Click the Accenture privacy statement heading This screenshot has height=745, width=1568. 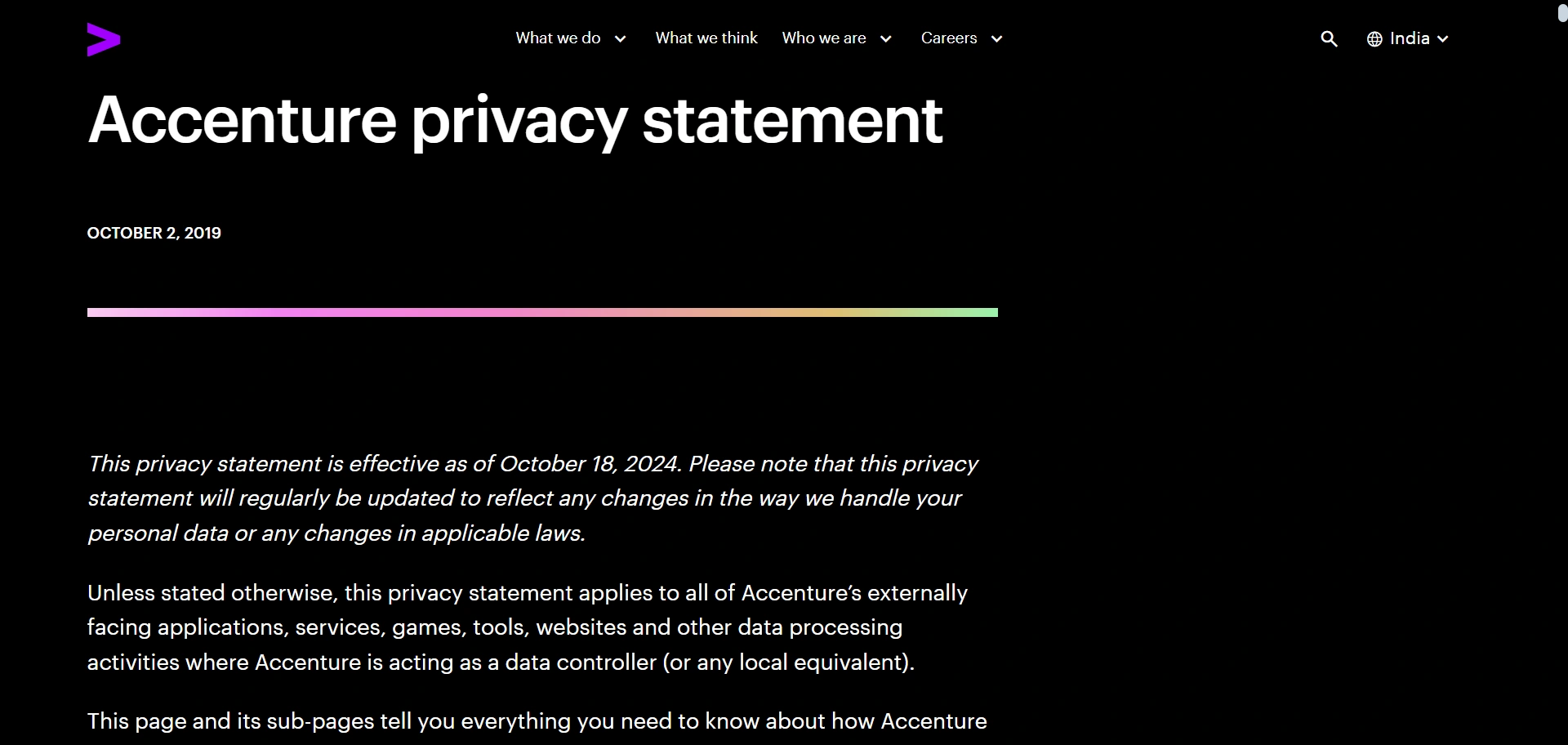point(515,121)
